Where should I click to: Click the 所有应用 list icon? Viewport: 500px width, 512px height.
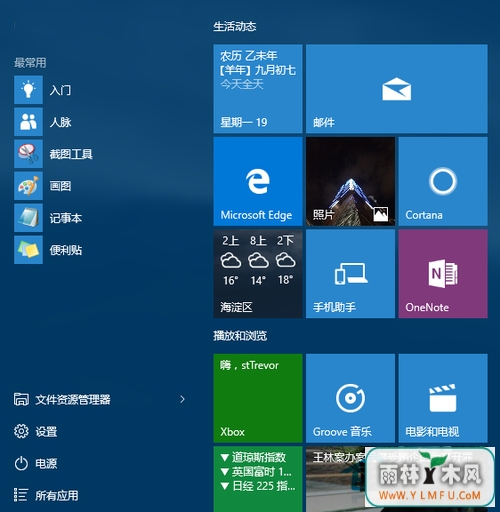tap(20, 495)
